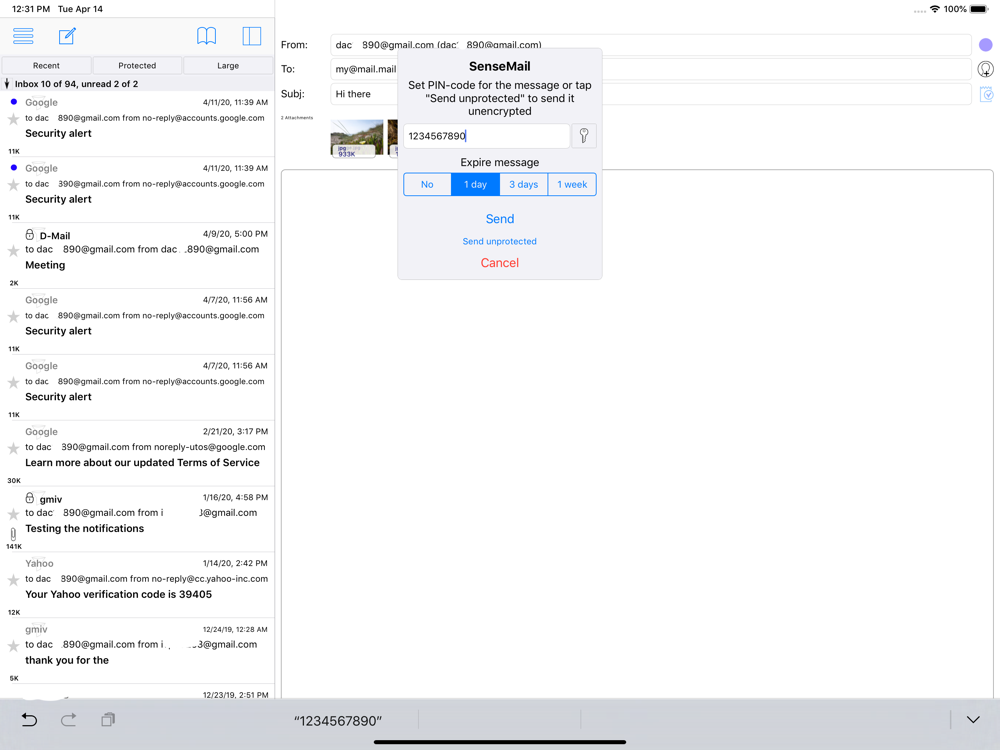Open the 4/7/20 11:56 AM first Security alert

[137, 321]
